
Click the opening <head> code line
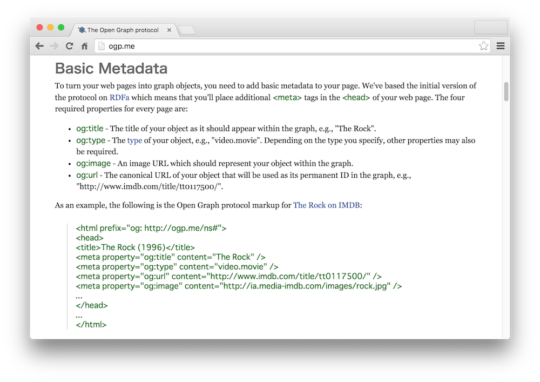pos(90,238)
